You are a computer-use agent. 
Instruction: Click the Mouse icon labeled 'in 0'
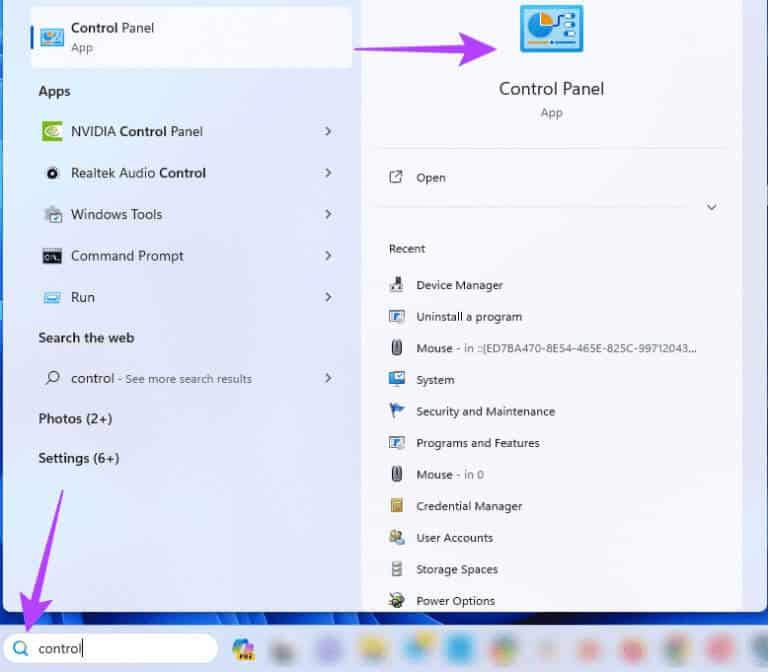(397, 474)
